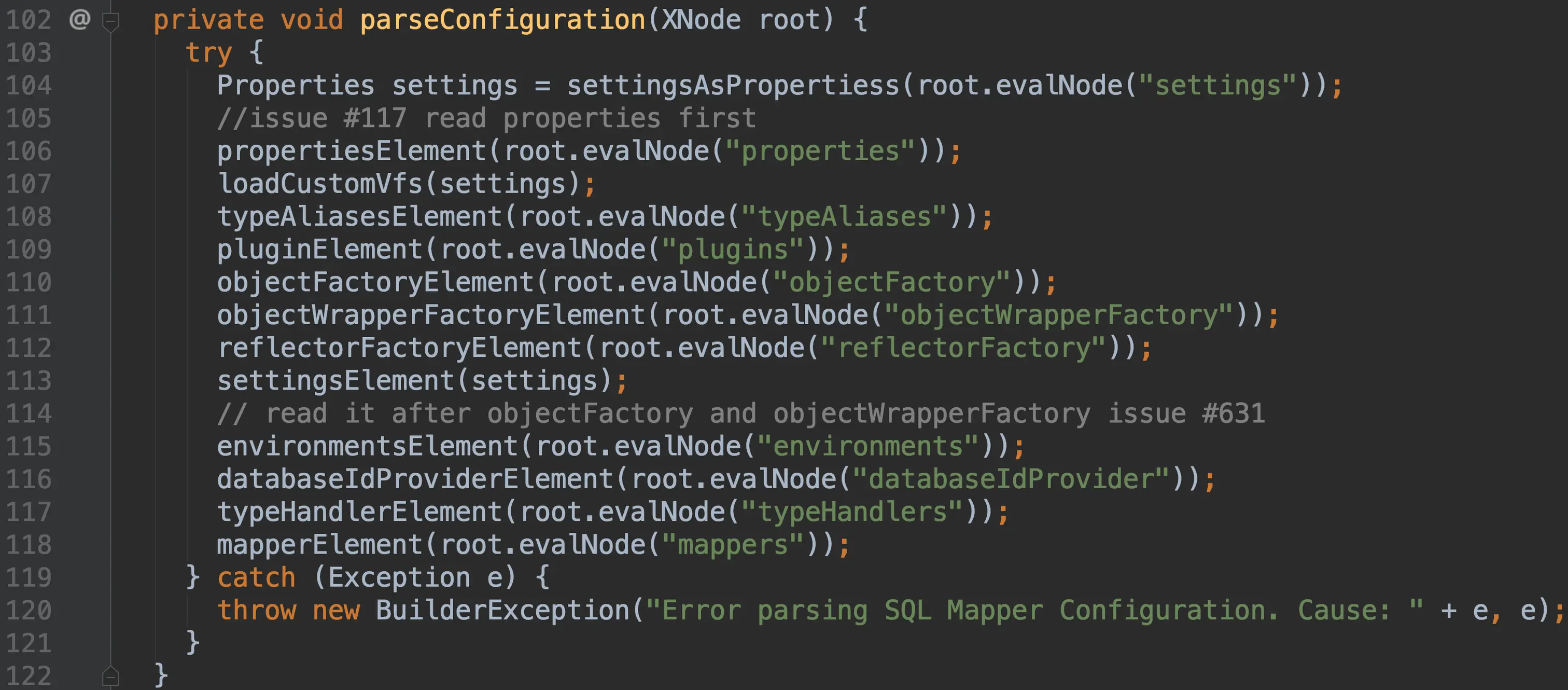Place cursor on loadCustomVfs call
The height and width of the screenshot is (690, 1568).
click(320, 184)
